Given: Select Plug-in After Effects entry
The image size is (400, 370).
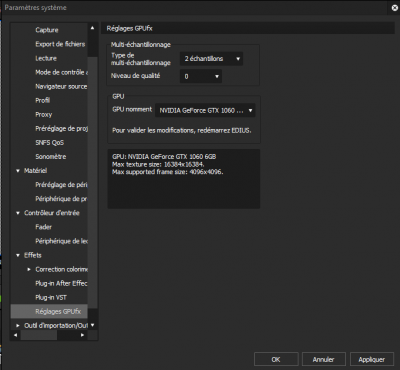Looking at the screenshot, I should (x=61, y=283).
